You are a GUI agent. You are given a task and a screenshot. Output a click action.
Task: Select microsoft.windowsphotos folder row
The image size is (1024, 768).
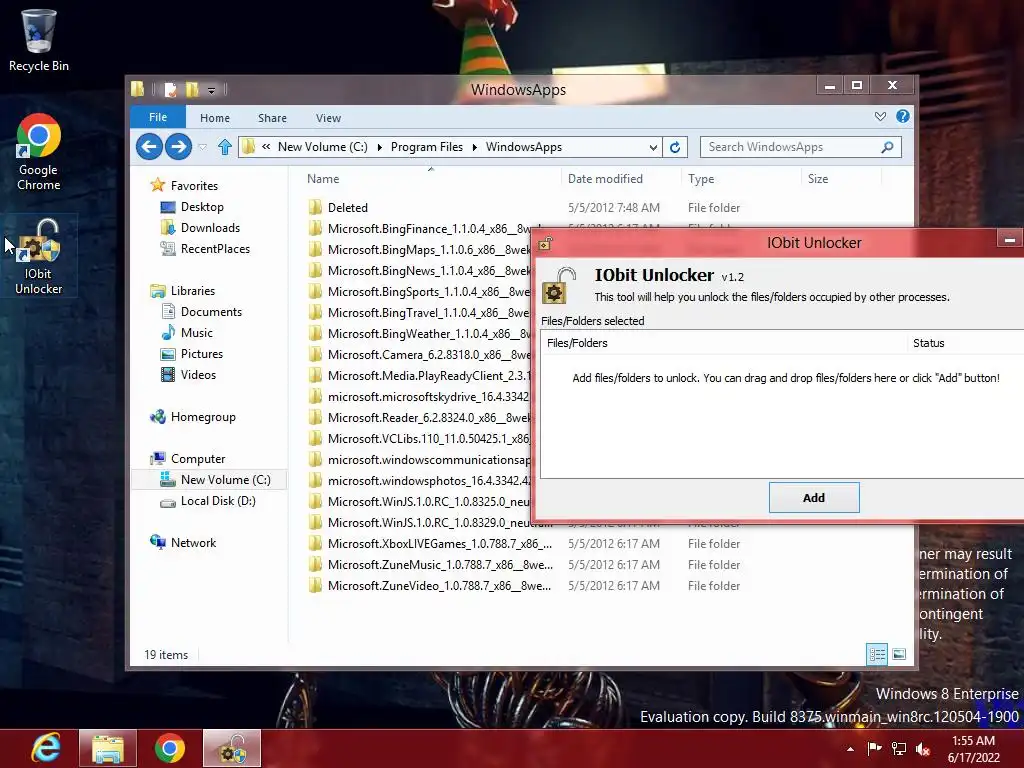(x=419, y=481)
